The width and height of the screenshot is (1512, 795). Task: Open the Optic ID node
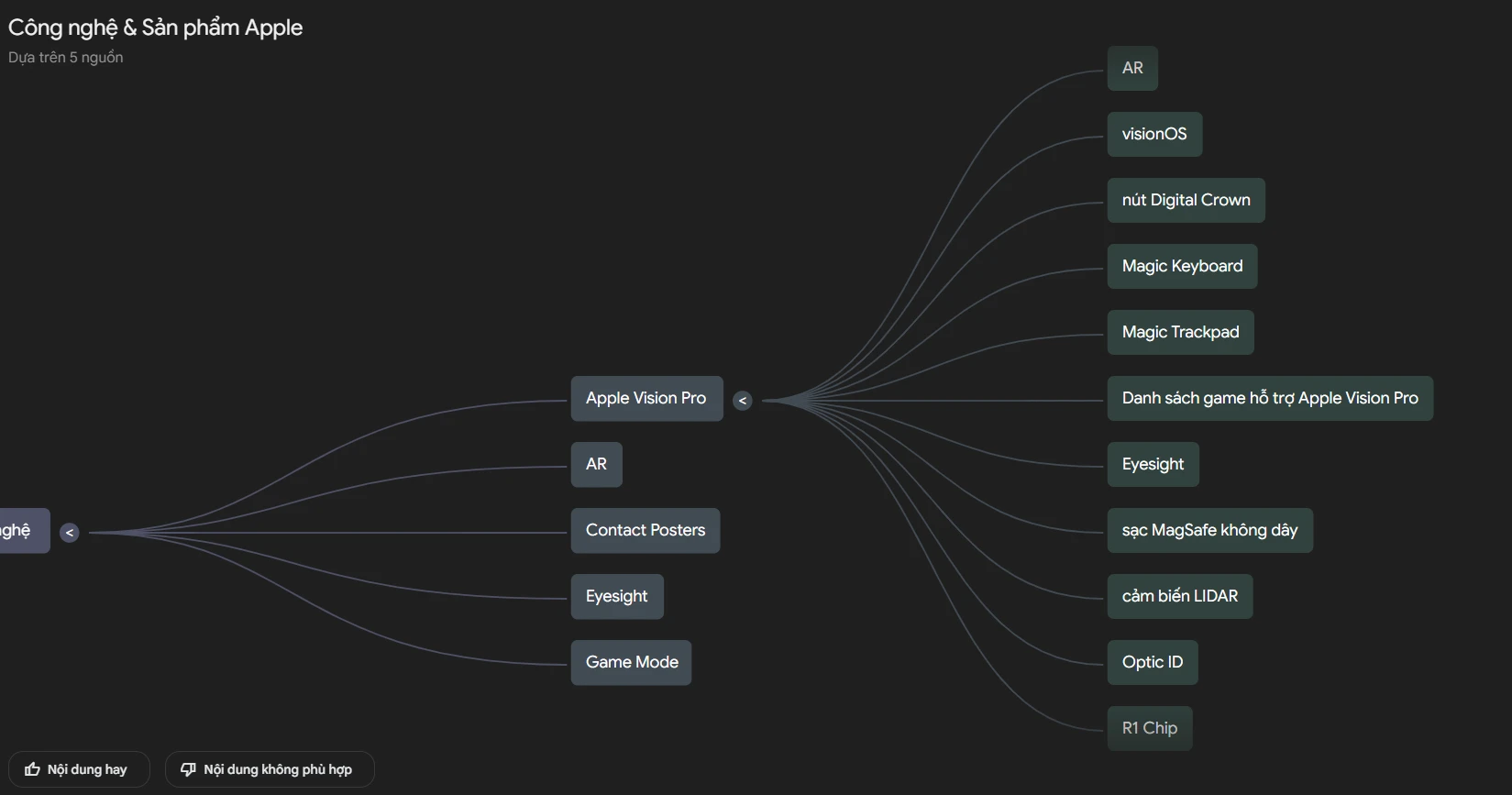tap(1153, 663)
